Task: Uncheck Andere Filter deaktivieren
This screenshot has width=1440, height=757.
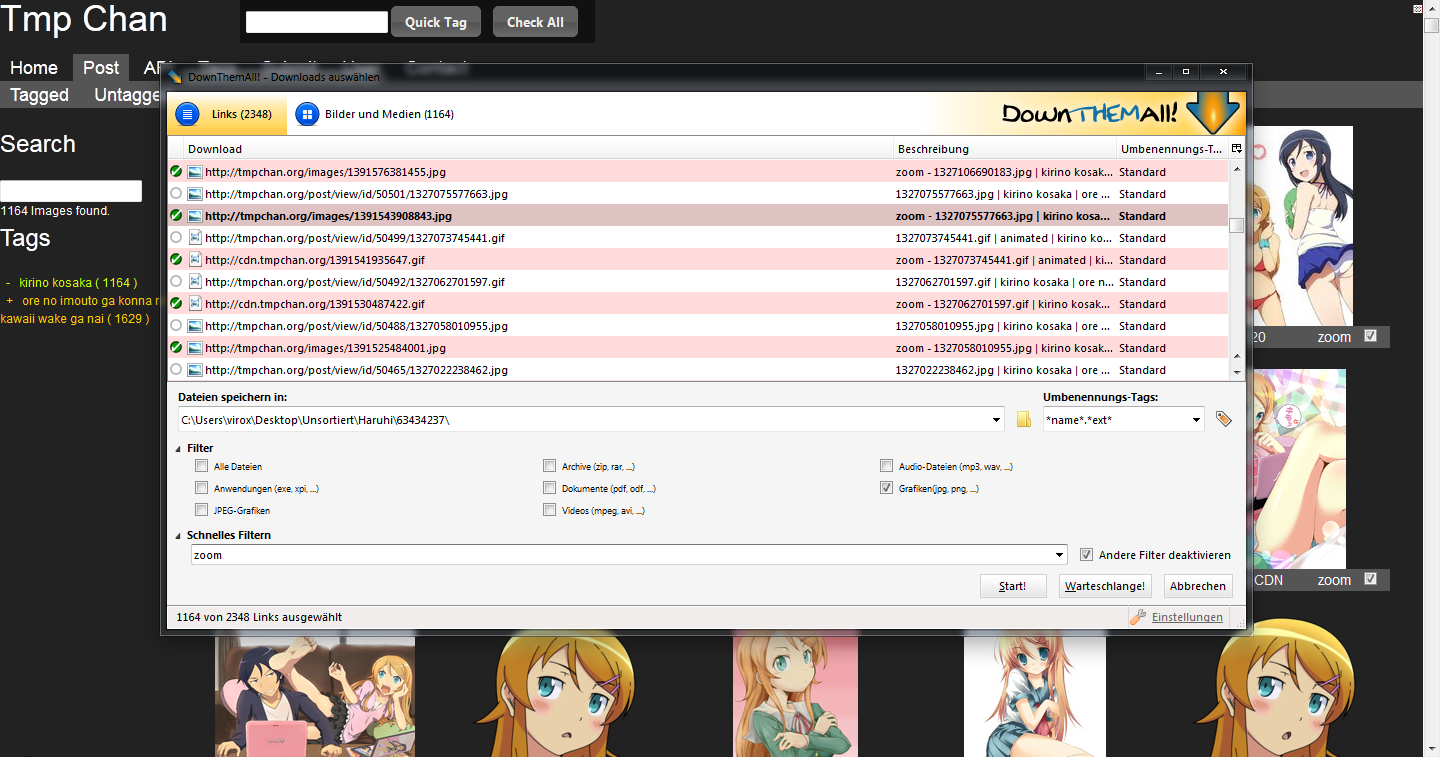Action: (1087, 555)
